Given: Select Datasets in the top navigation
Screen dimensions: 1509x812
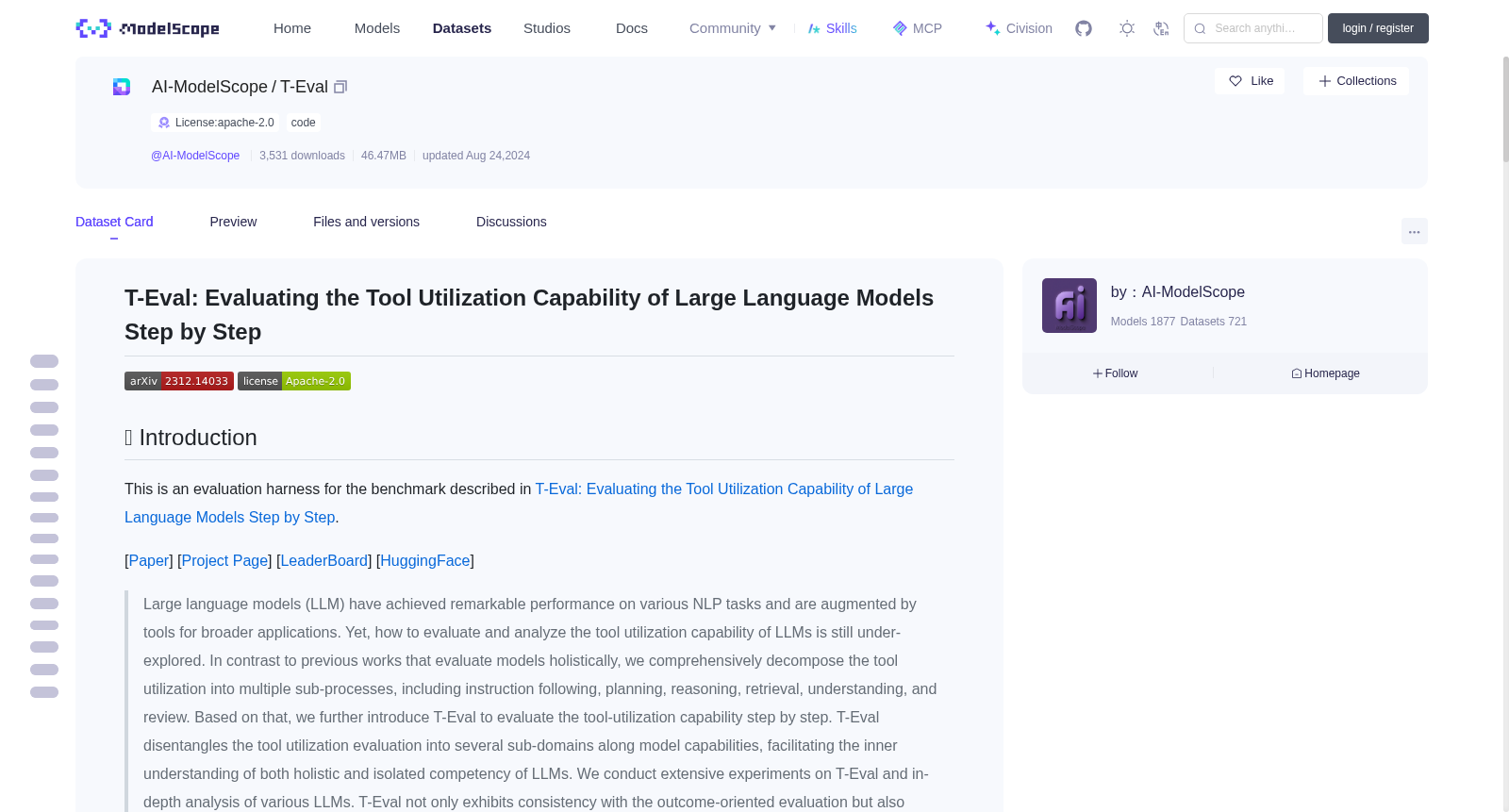Looking at the screenshot, I should coord(462,28).
